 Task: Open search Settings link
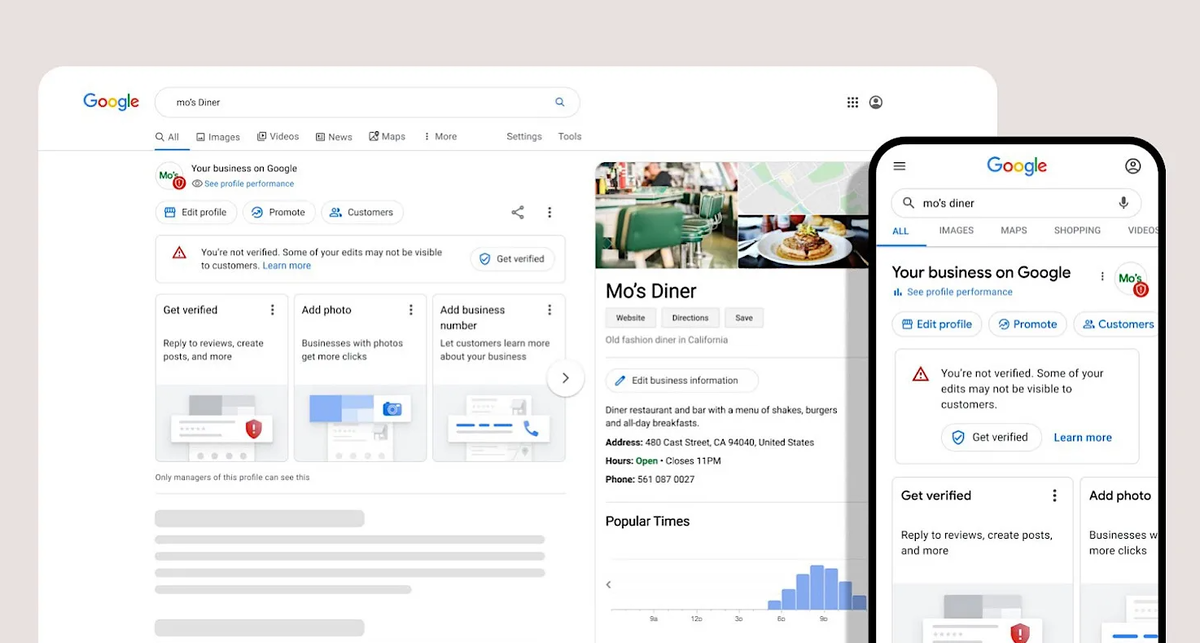pyautogui.click(x=524, y=137)
